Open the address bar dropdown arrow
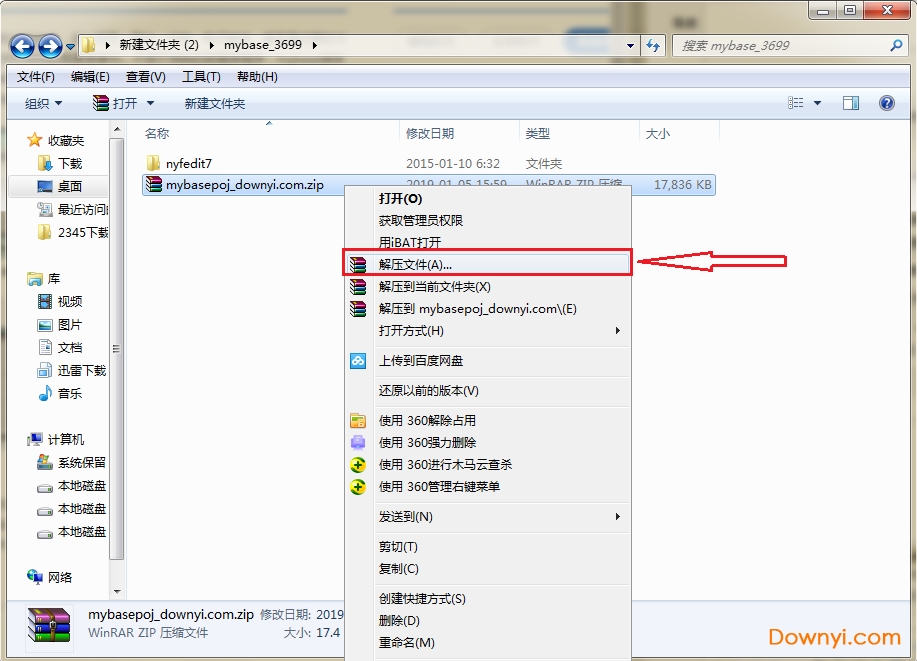Screen dimensions: 917x661 point(631,46)
